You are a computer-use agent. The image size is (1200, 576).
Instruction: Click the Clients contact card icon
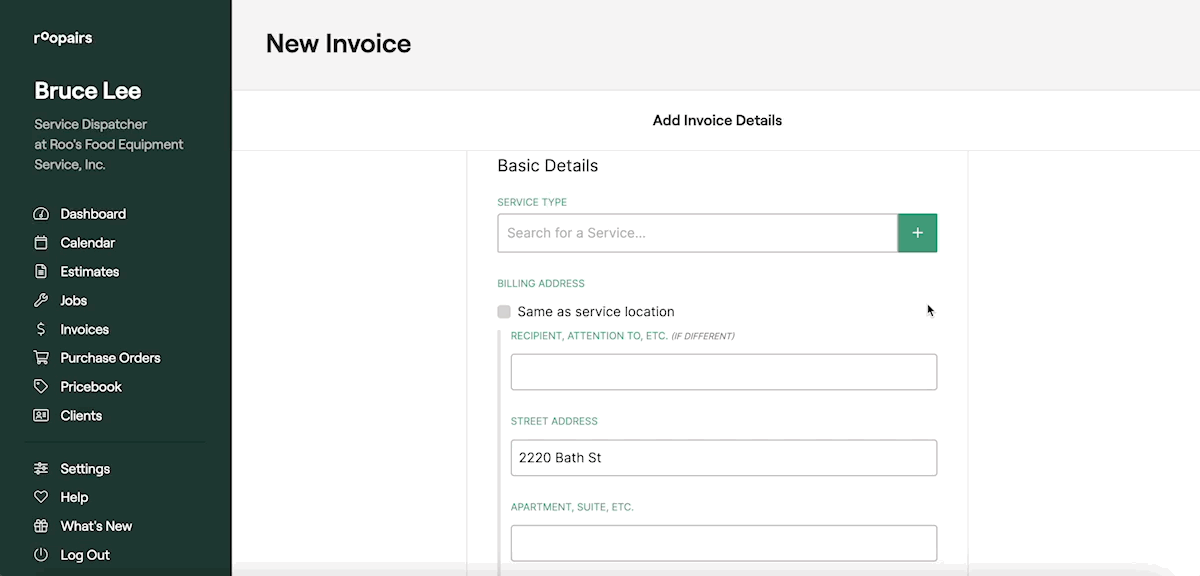41,416
